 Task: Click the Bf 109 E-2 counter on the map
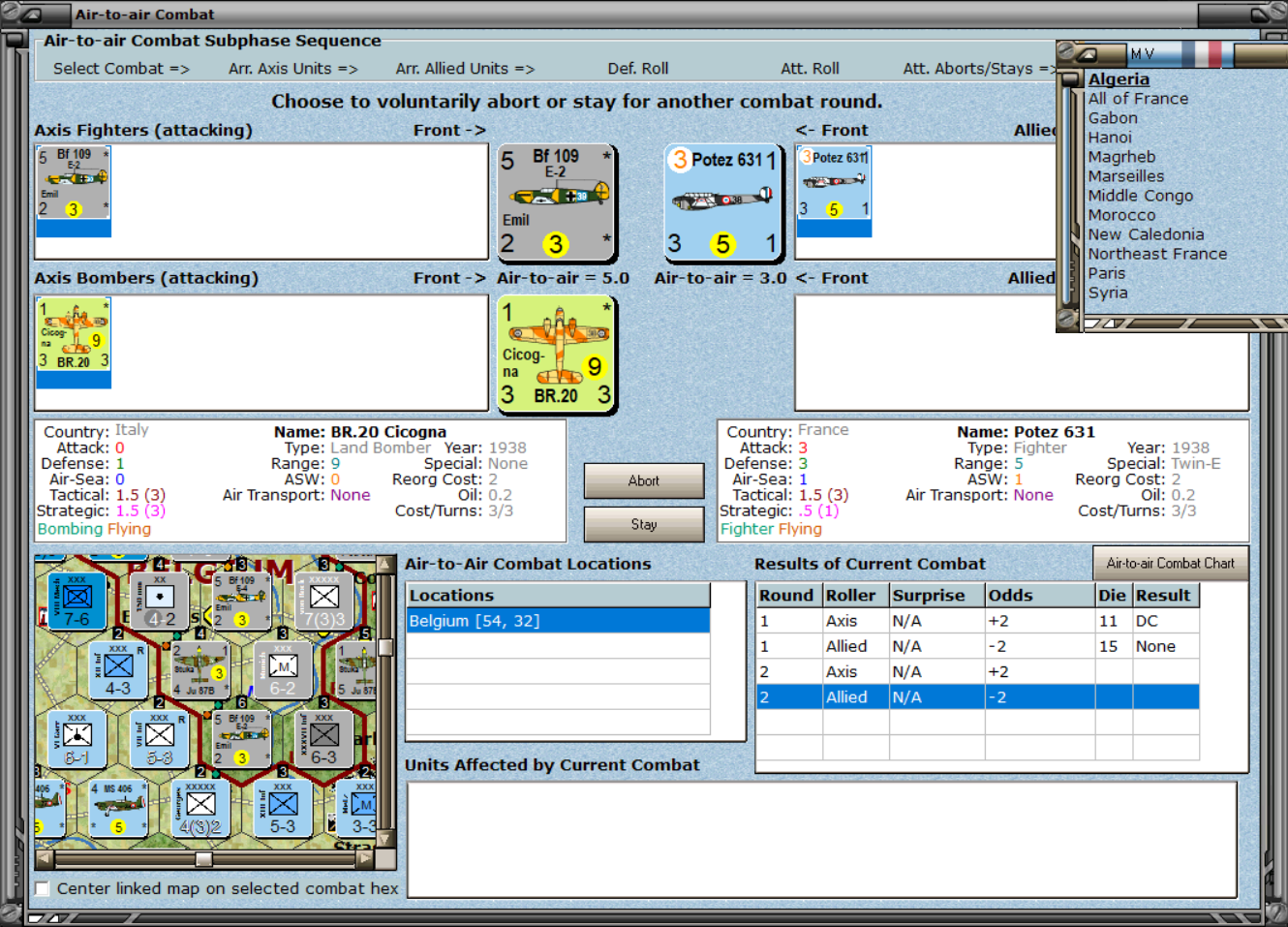coord(241,739)
